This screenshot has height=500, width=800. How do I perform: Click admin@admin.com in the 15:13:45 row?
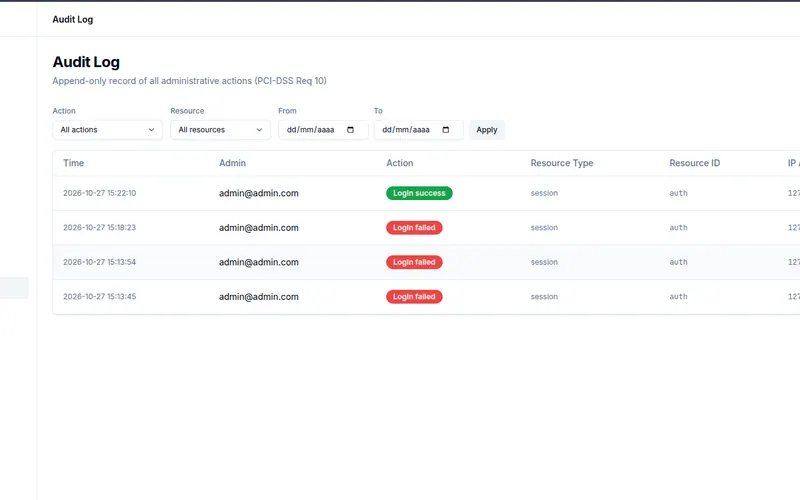pyautogui.click(x=259, y=296)
